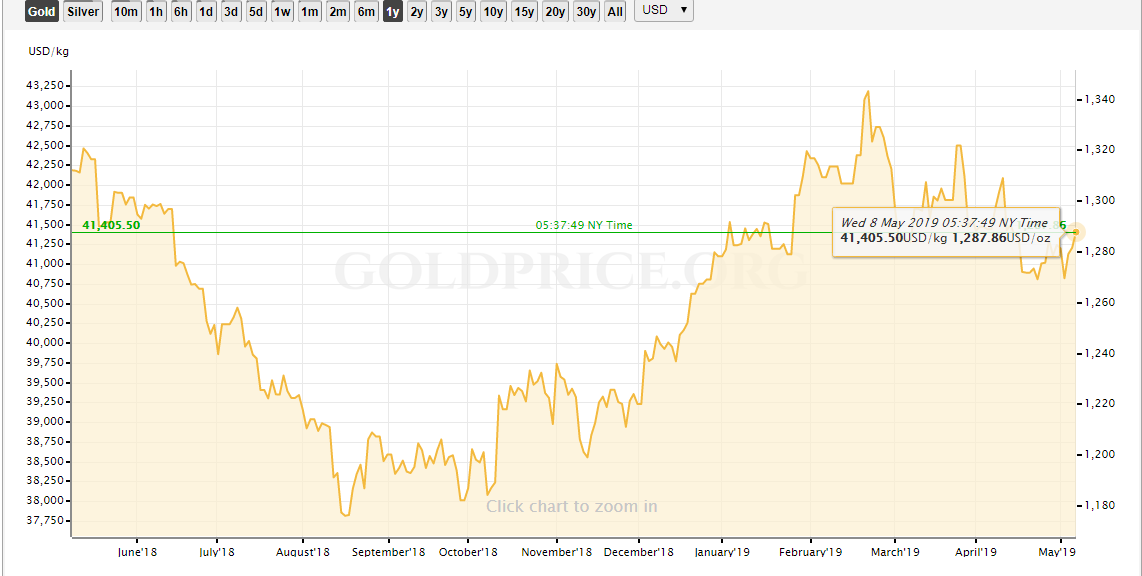1142x576 pixels.
Task: Set time range to 6h
Action: (x=181, y=12)
